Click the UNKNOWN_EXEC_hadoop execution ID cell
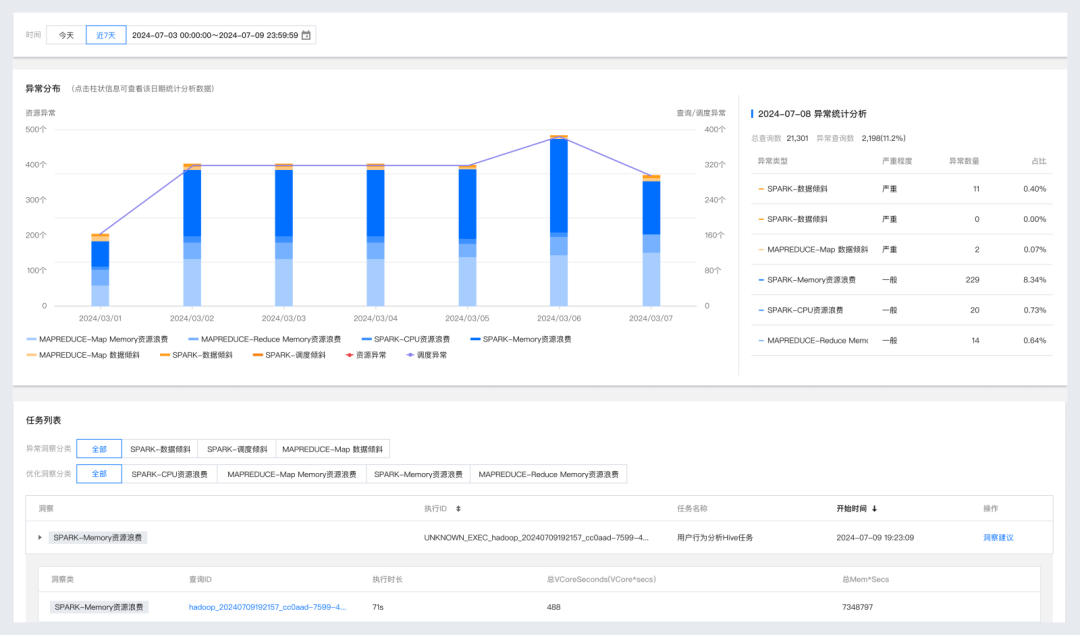The height and width of the screenshot is (635, 1080). tap(536, 538)
